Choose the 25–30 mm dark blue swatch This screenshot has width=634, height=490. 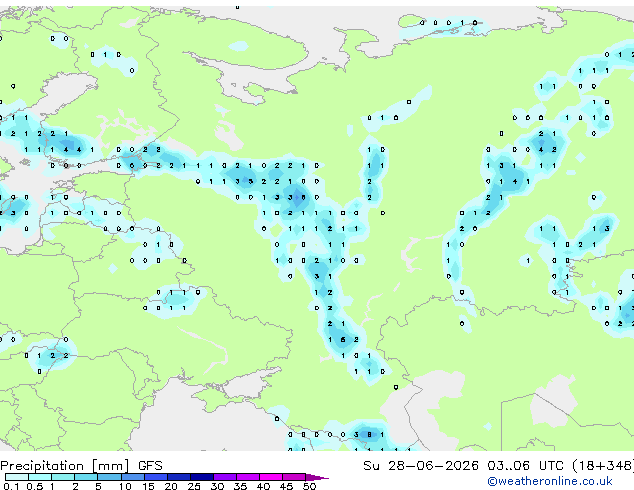coord(202,477)
